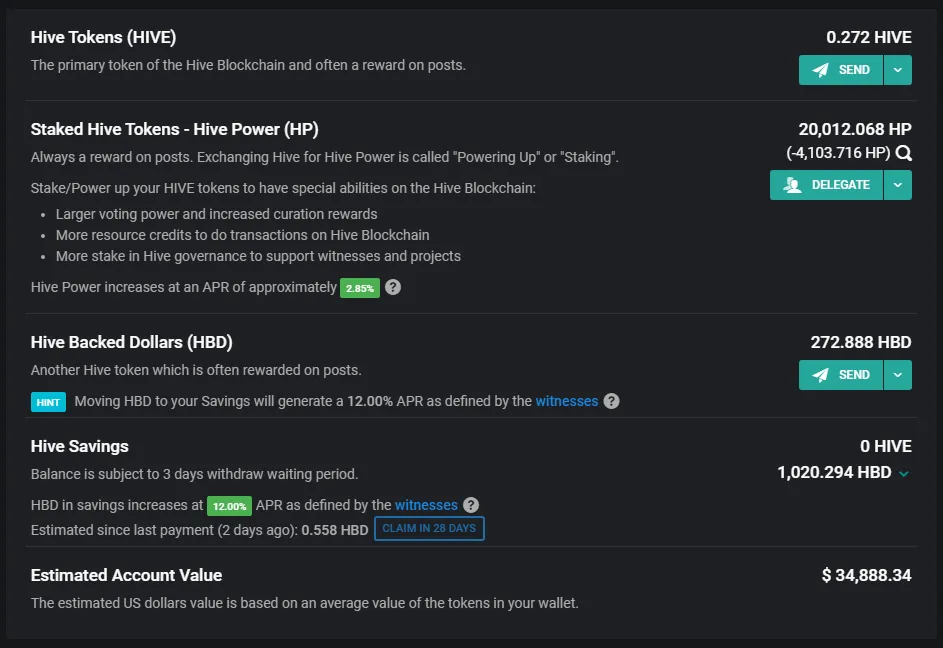
Task: Select the 20,012.068 HP balance
Action: pos(855,129)
